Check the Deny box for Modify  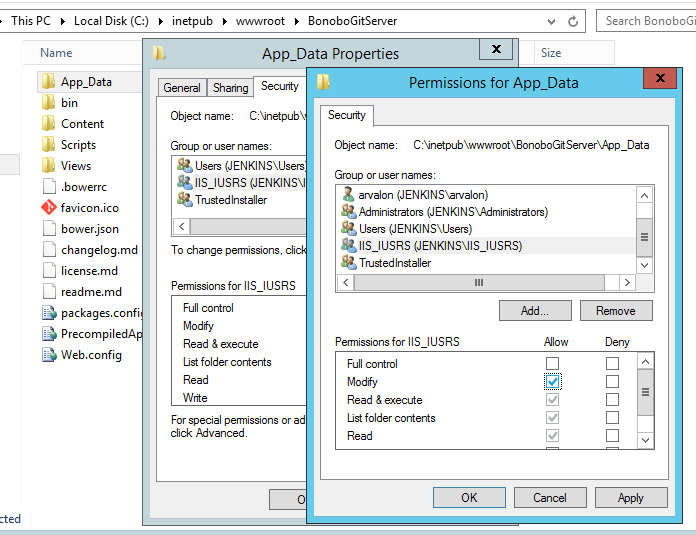613,382
